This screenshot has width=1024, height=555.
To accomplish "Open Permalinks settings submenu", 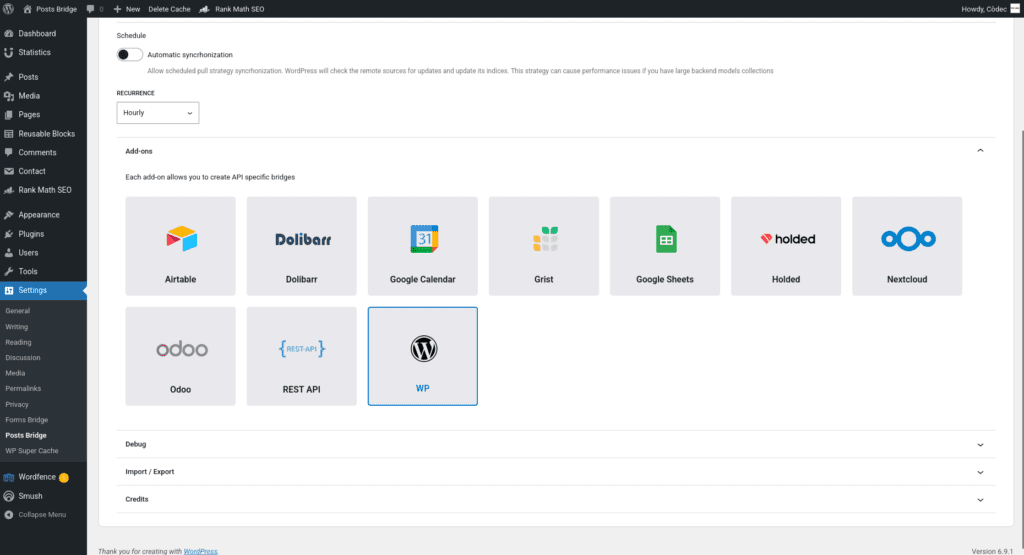I will pos(23,388).
